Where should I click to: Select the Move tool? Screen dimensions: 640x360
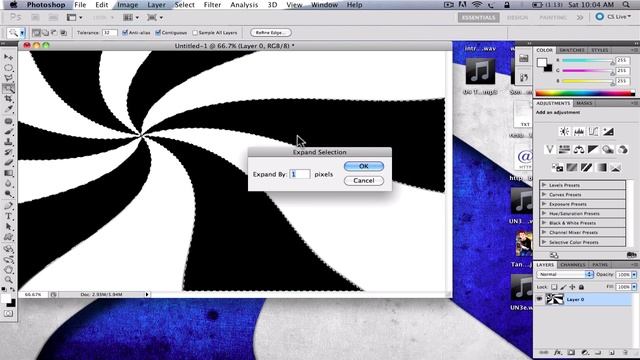pos(8,57)
